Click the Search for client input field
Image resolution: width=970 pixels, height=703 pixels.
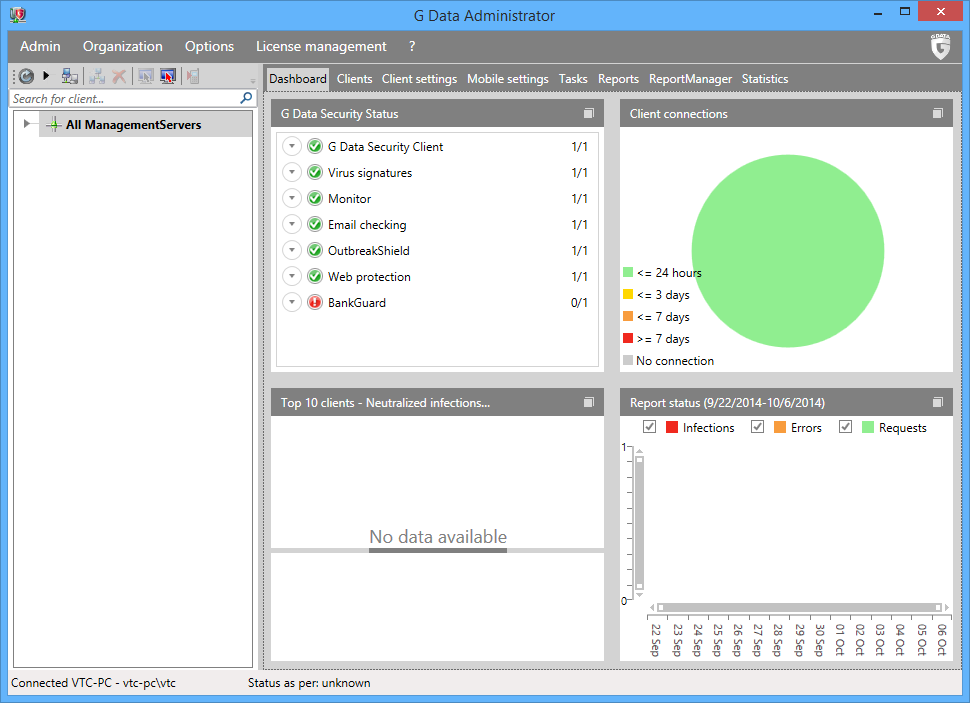pyautogui.click(x=122, y=99)
